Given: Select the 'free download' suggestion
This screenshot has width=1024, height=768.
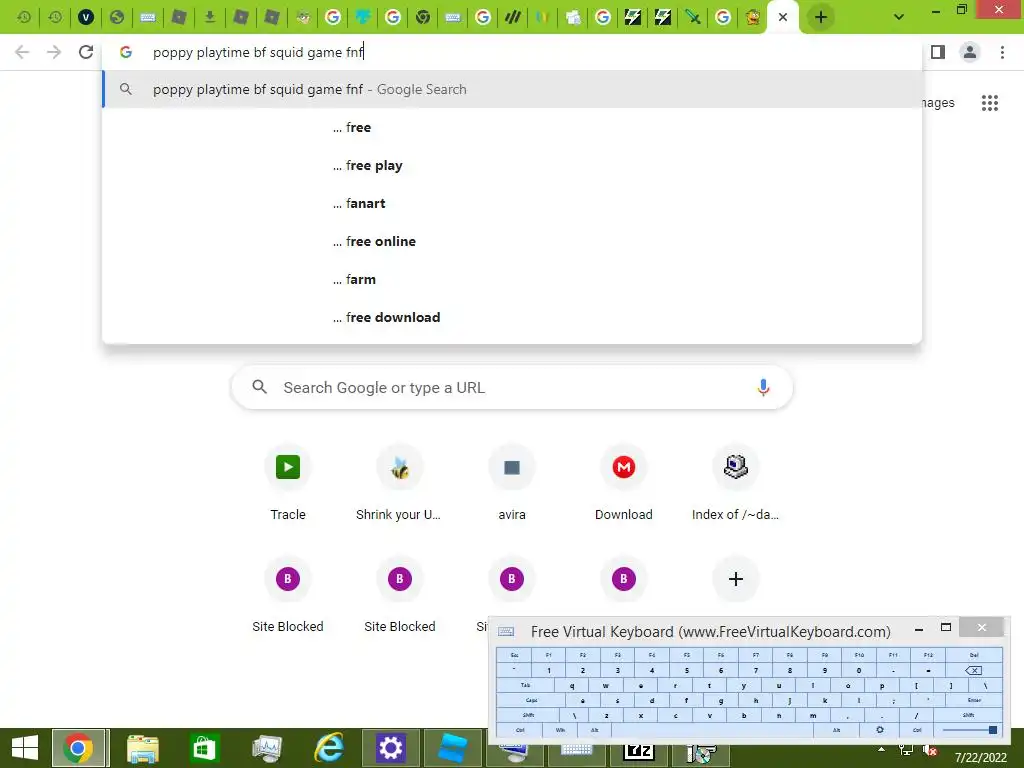Looking at the screenshot, I should pos(512,317).
